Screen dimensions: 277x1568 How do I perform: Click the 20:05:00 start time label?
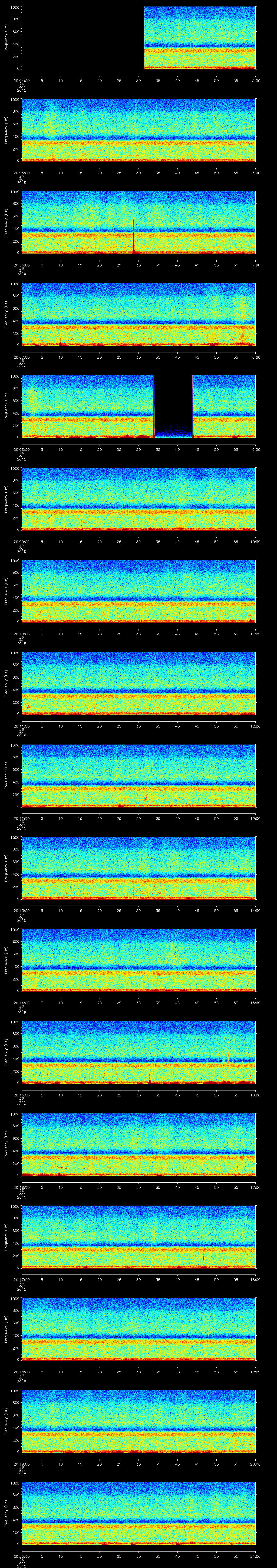click(x=21, y=173)
